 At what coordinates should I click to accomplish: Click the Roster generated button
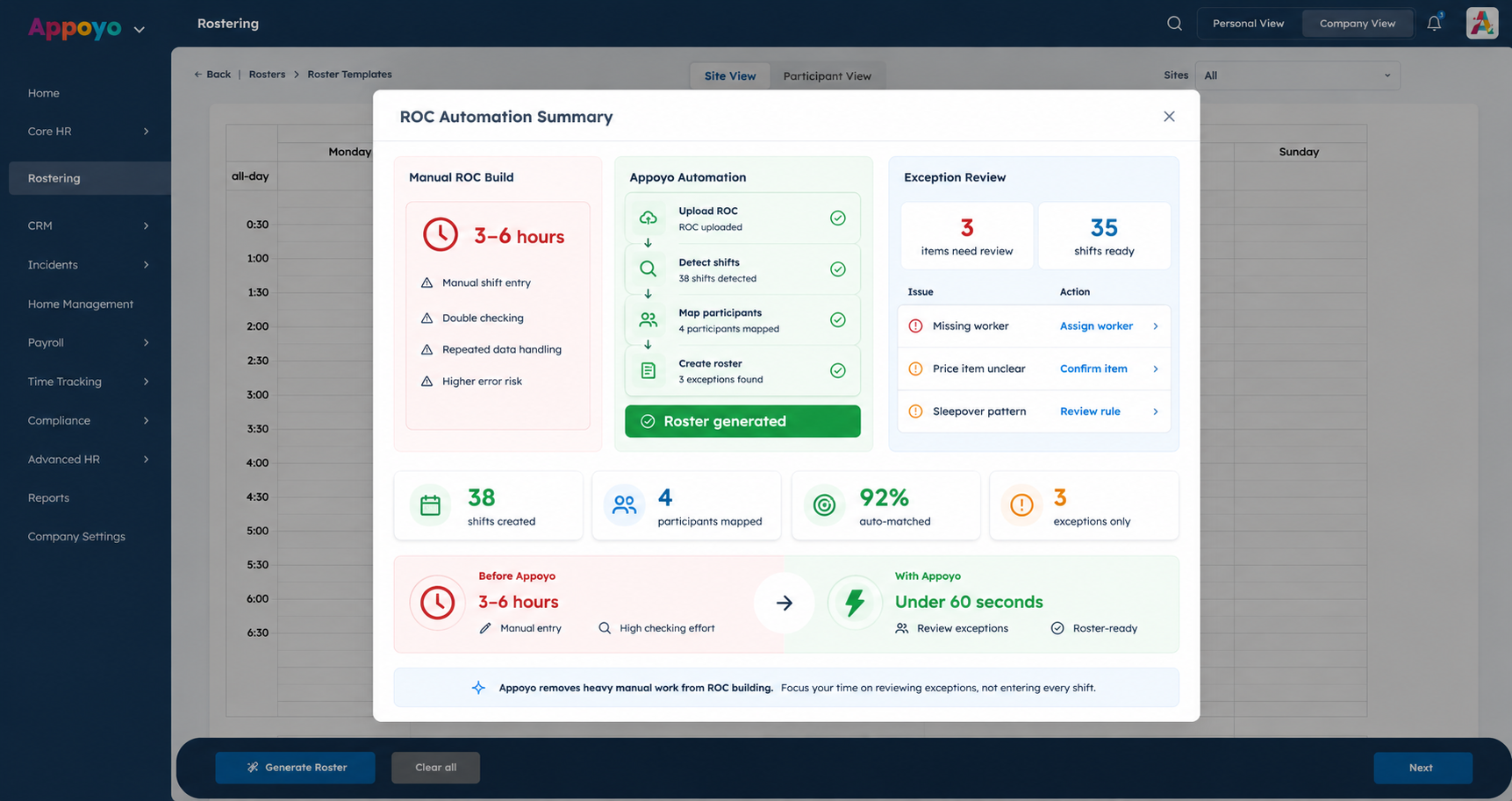(x=742, y=421)
